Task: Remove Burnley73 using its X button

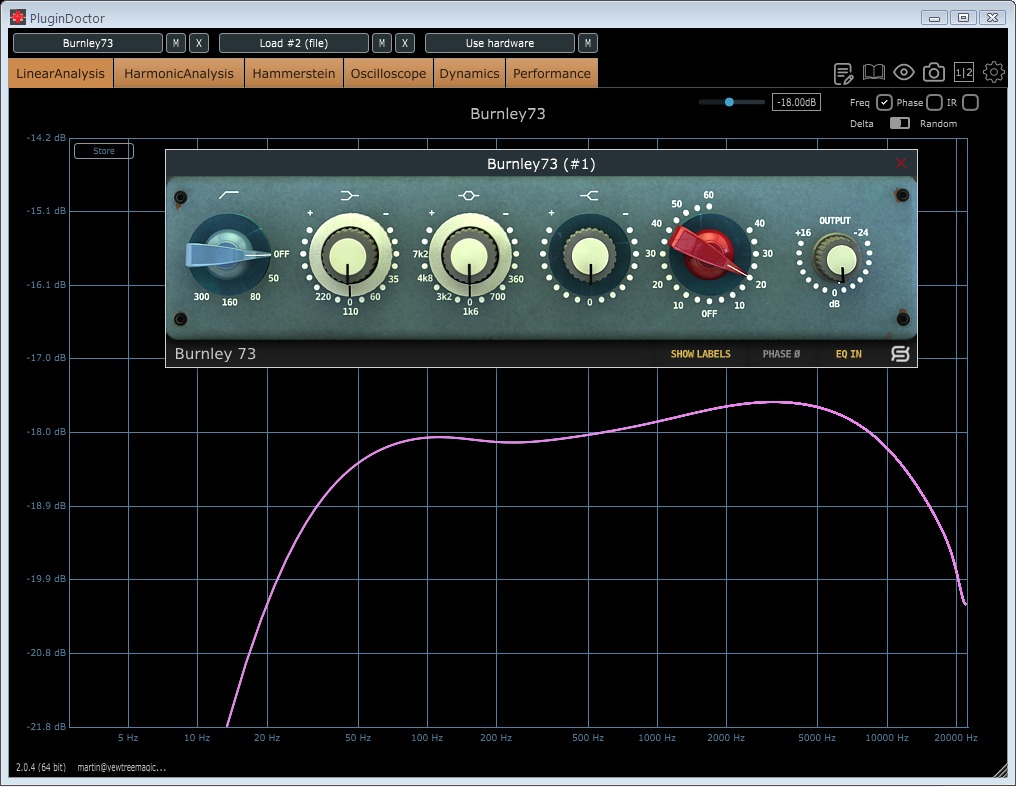Action: [x=198, y=43]
